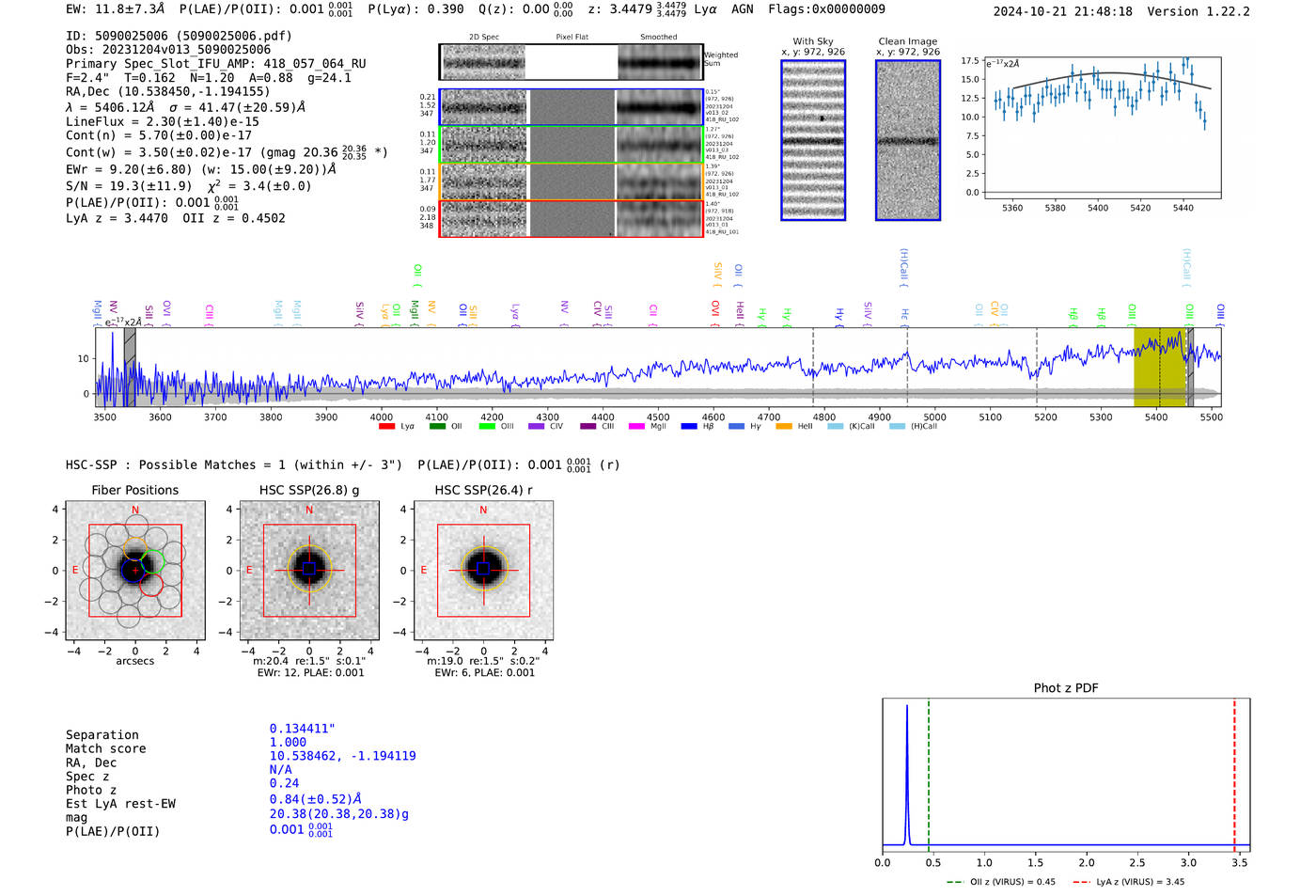This screenshot has height=896, width=1316.
Task: Click the blue peak in Phot z PDF
Action: tap(907, 775)
